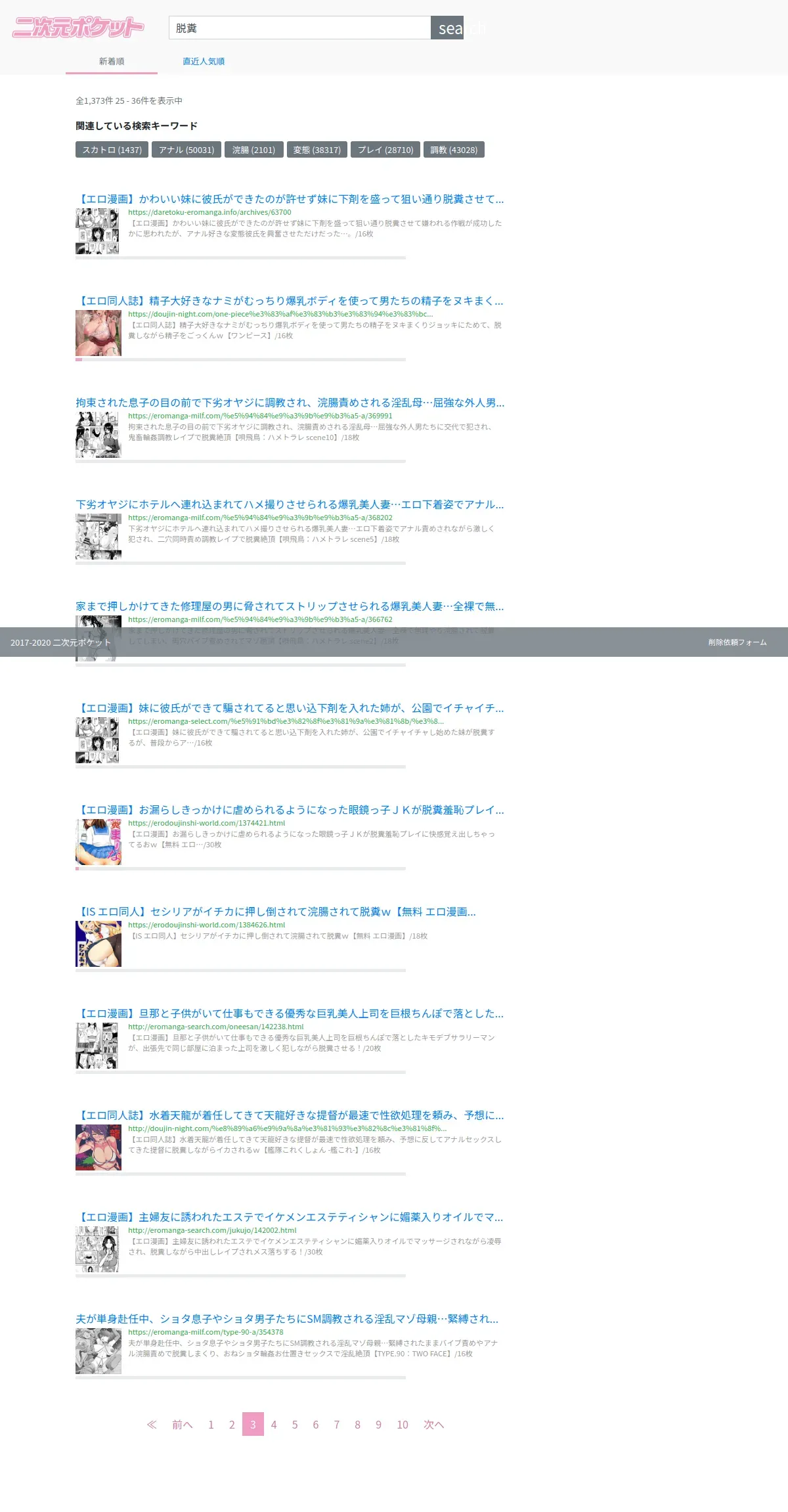This screenshot has width=788, height=1512.
Task: Open the daretoku-eromanga.info/archives/63700 URL link
Action: tap(209, 212)
